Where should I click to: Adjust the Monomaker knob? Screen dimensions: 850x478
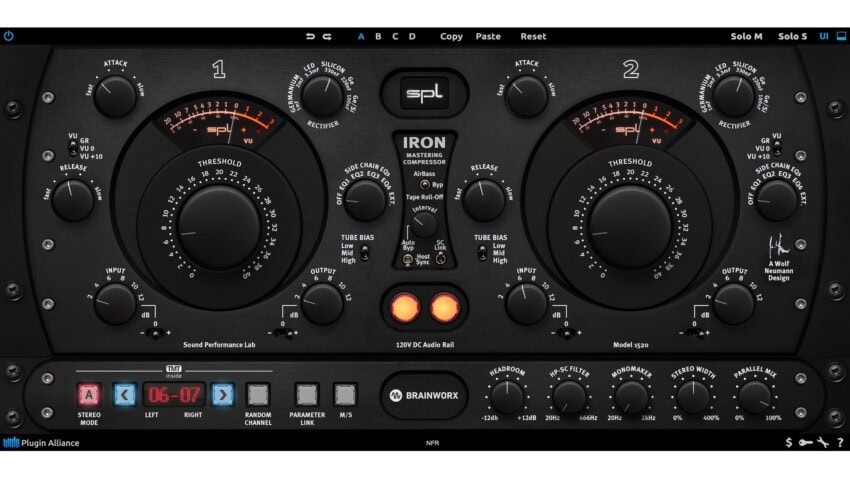631,398
